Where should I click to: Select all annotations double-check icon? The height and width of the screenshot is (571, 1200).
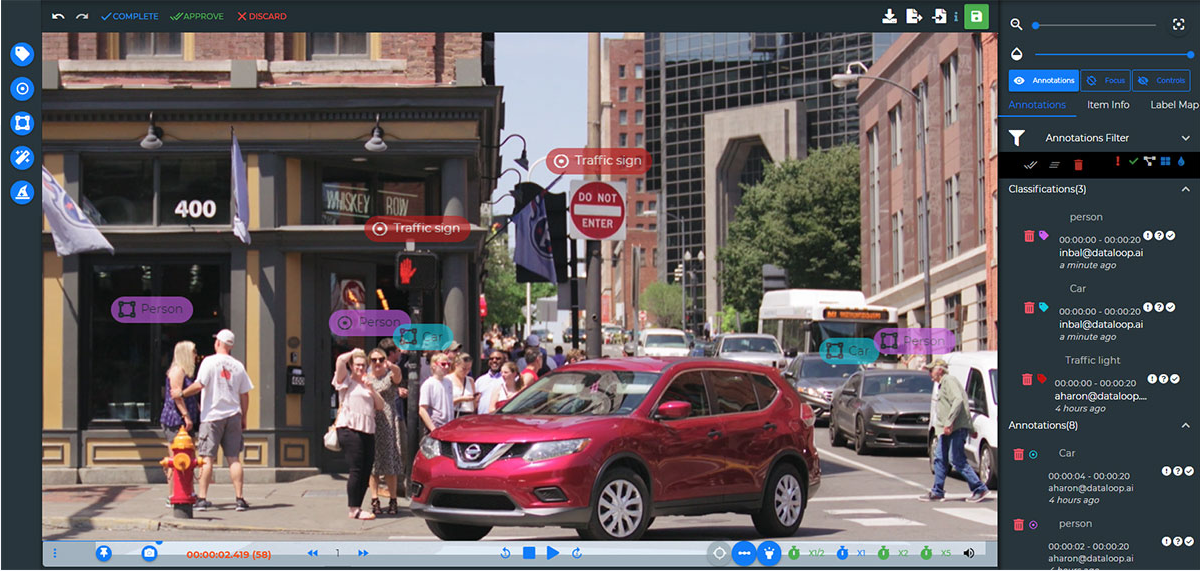(x=1031, y=164)
